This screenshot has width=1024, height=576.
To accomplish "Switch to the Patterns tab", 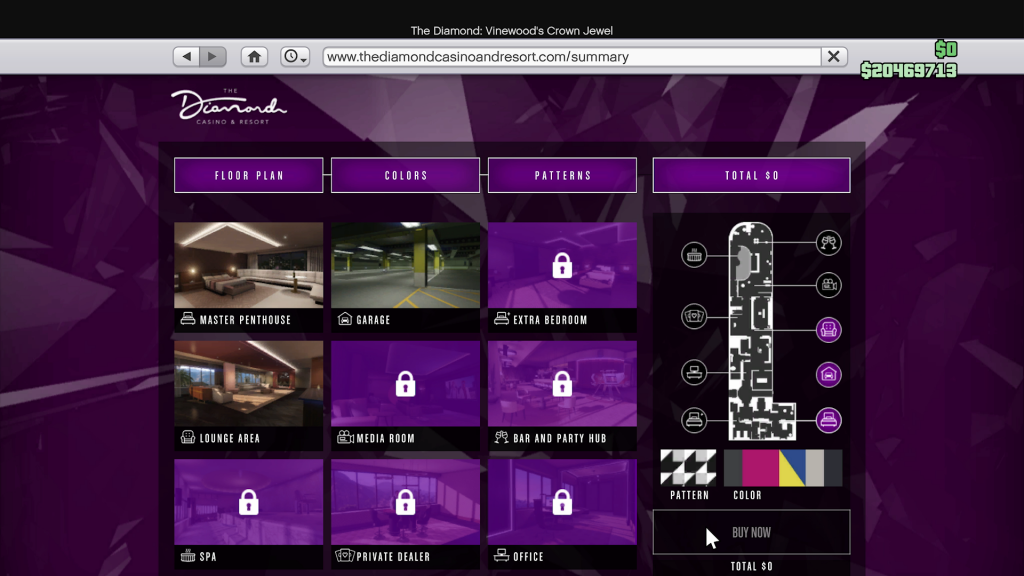I will coord(563,175).
